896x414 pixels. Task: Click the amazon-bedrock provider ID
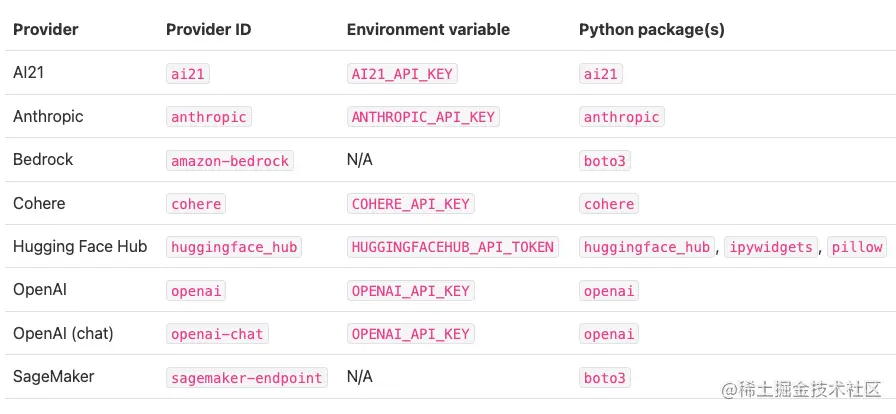[x=230, y=161]
